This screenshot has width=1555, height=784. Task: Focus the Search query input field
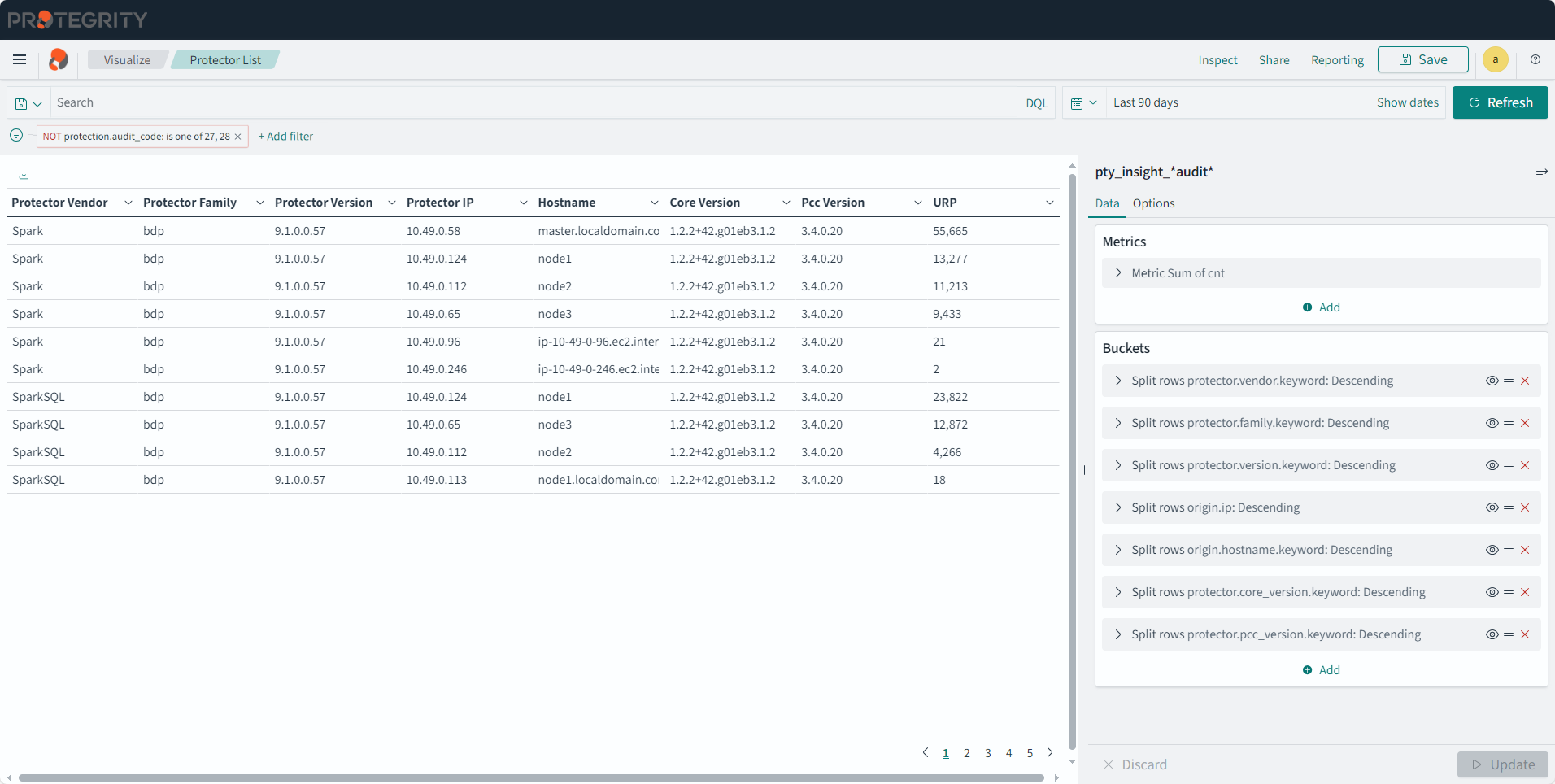[533, 102]
